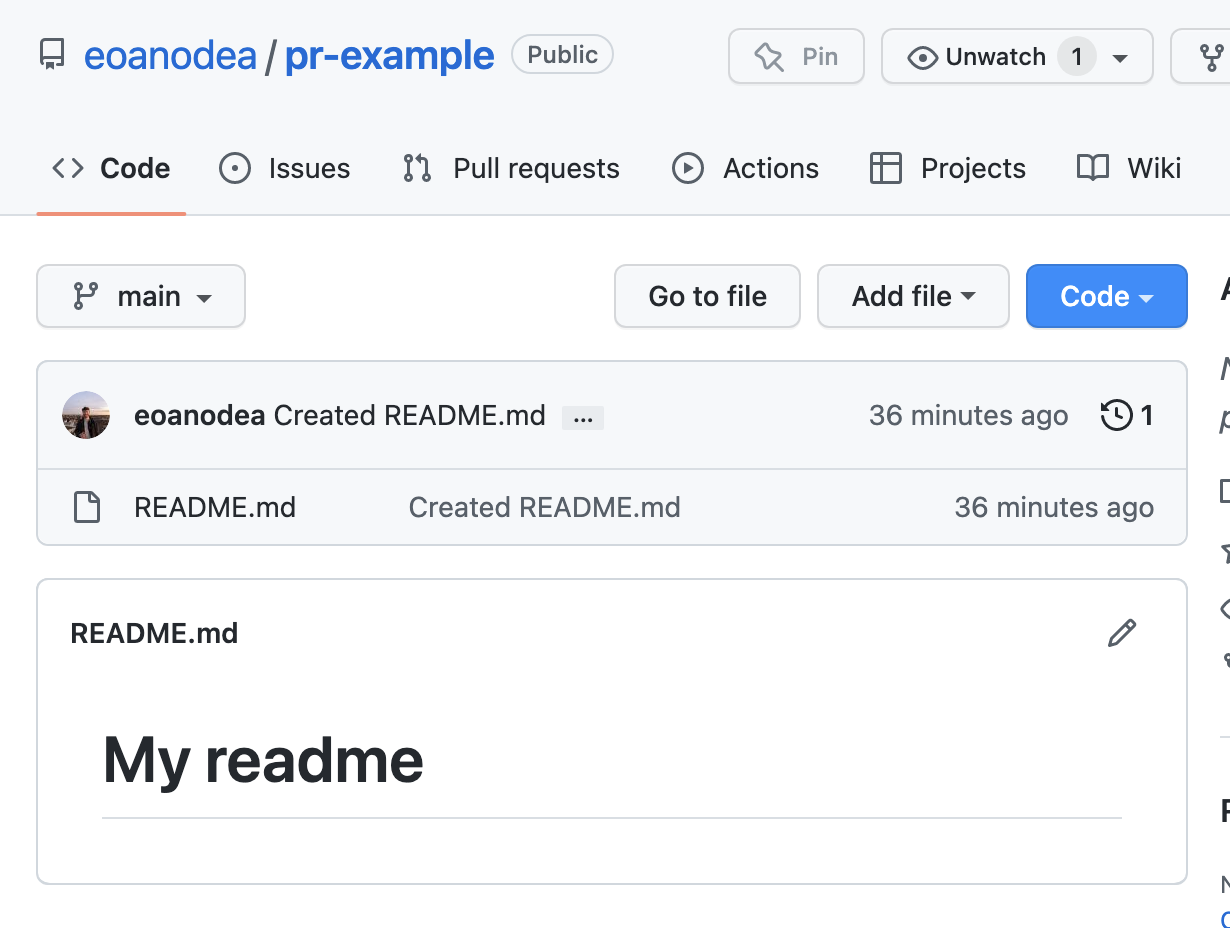The height and width of the screenshot is (928, 1230).
Task: Click the repository book icon beside eoanodea
Action: (x=52, y=55)
